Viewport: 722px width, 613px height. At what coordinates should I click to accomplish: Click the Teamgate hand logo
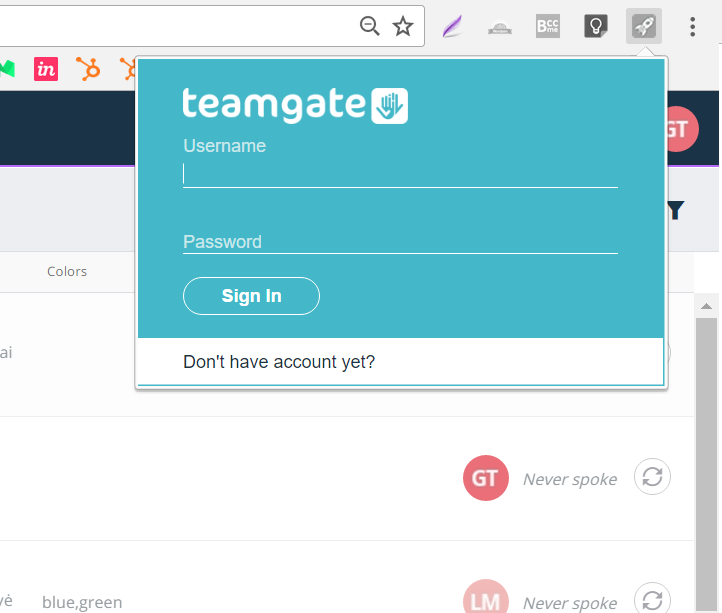coord(390,106)
